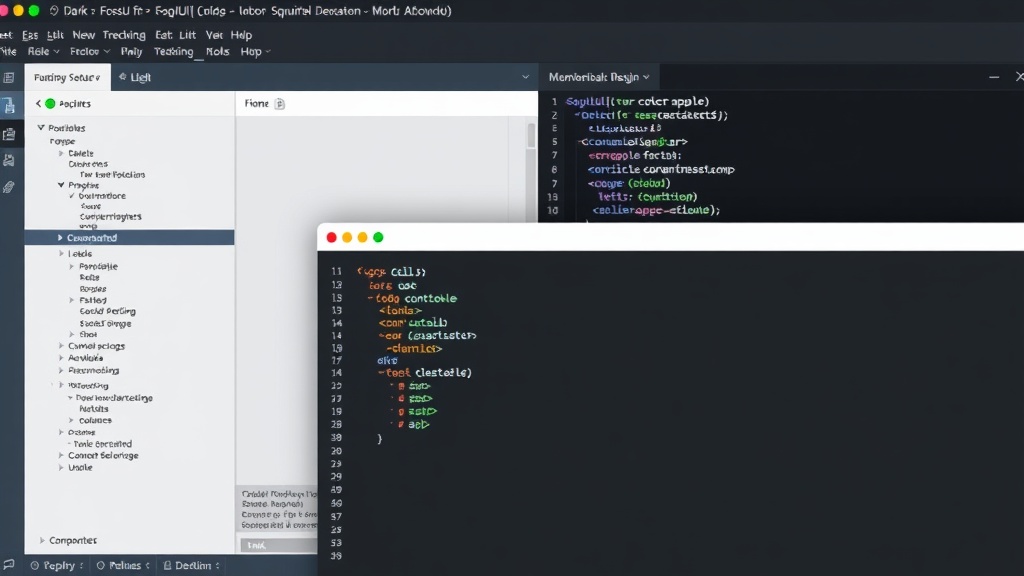Click line 1 of the background editor code
The image size is (1024, 576).
(637, 101)
